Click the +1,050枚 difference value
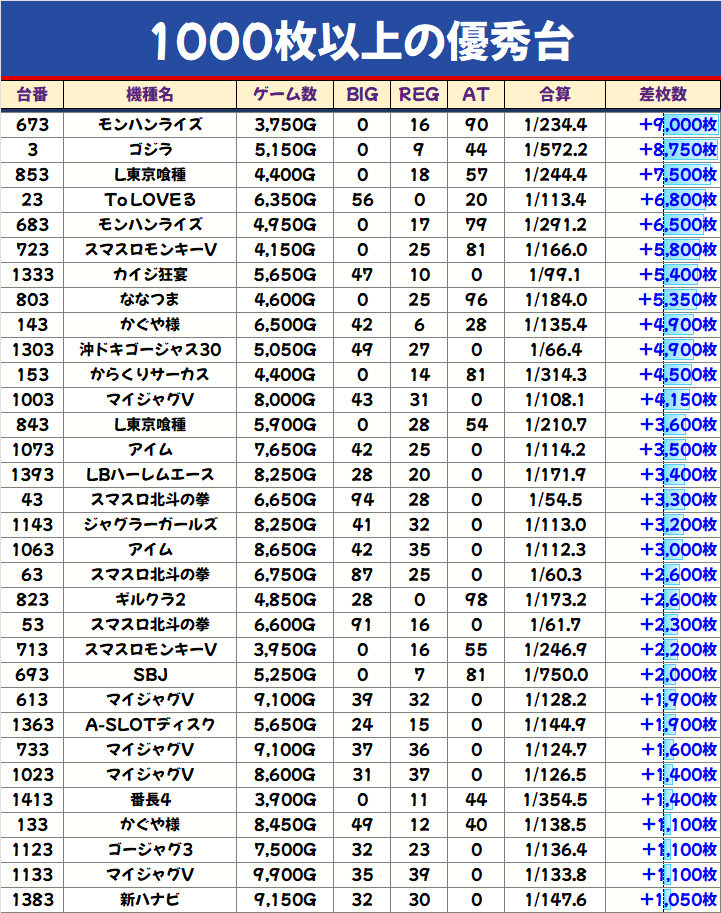Viewport: 721px width, 913px height. click(678, 901)
